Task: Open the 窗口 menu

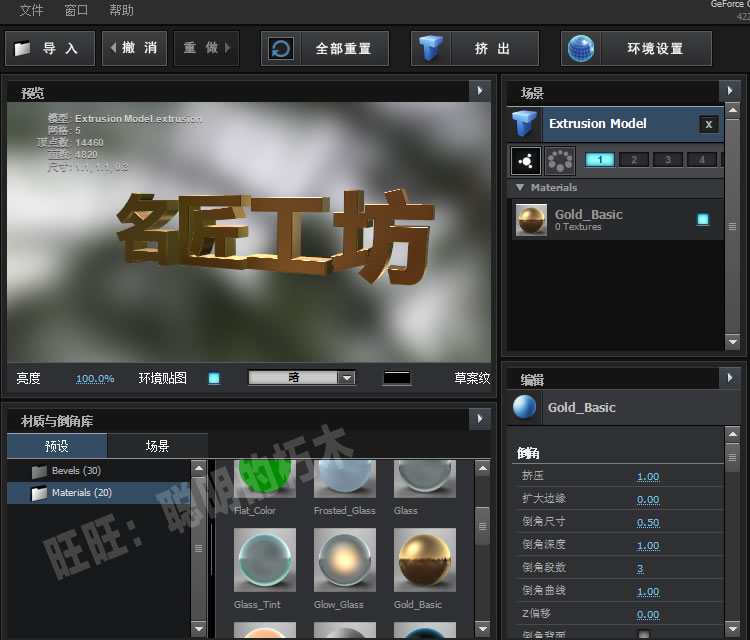Action: [76, 10]
